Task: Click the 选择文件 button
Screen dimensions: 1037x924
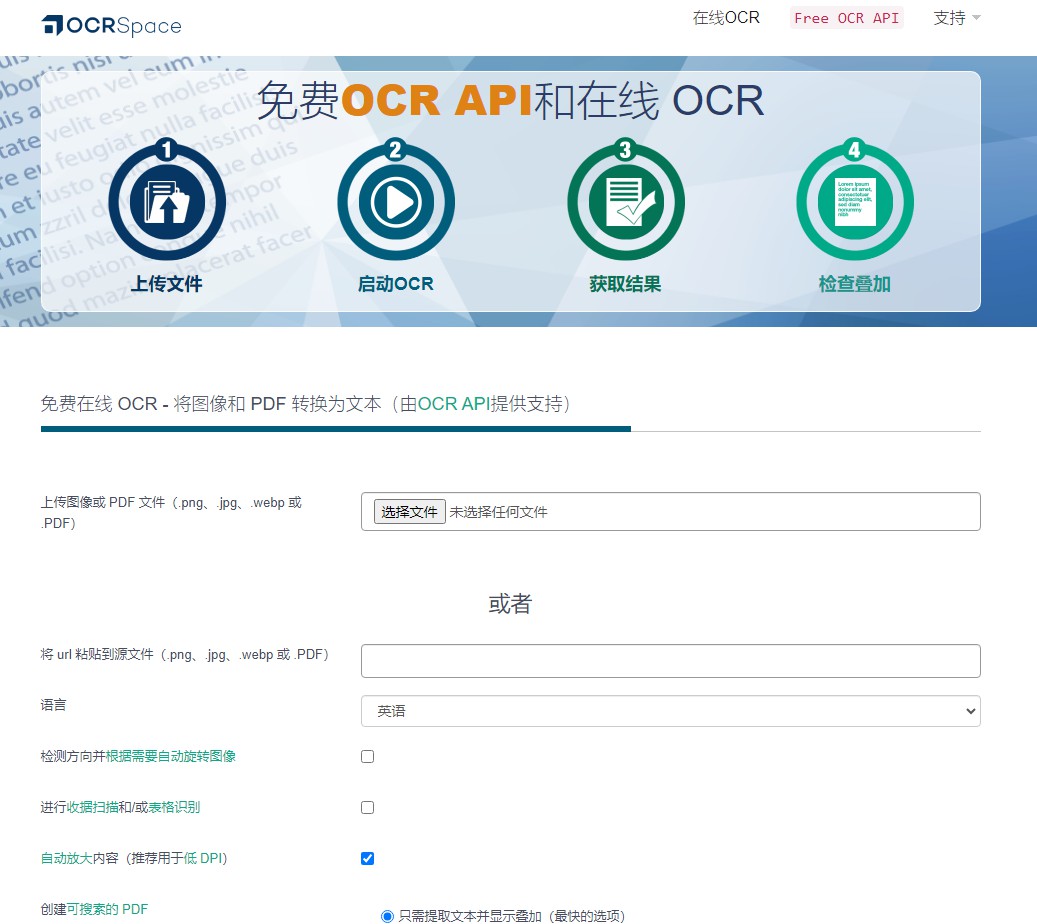Action: (409, 512)
